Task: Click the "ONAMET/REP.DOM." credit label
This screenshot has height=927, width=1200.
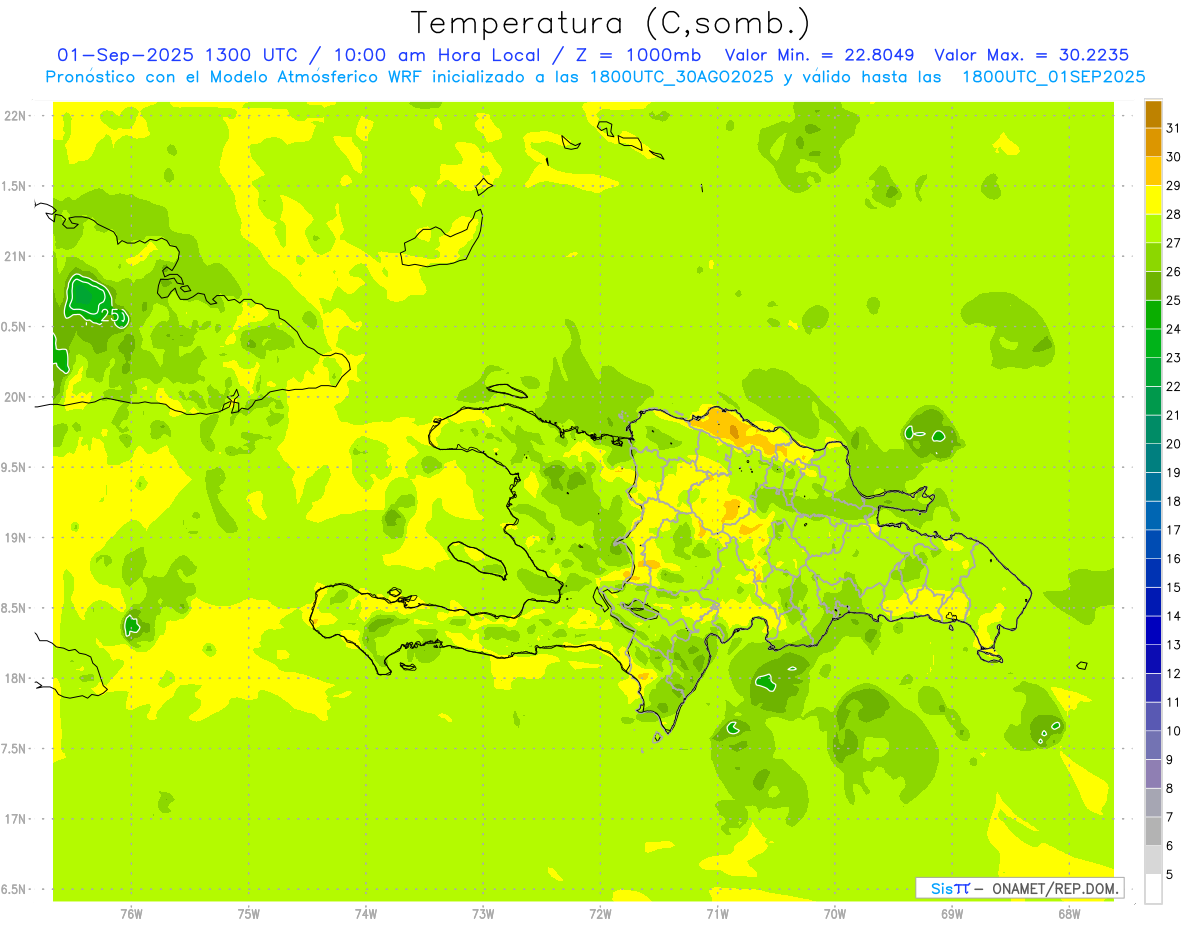Action: point(1055,888)
